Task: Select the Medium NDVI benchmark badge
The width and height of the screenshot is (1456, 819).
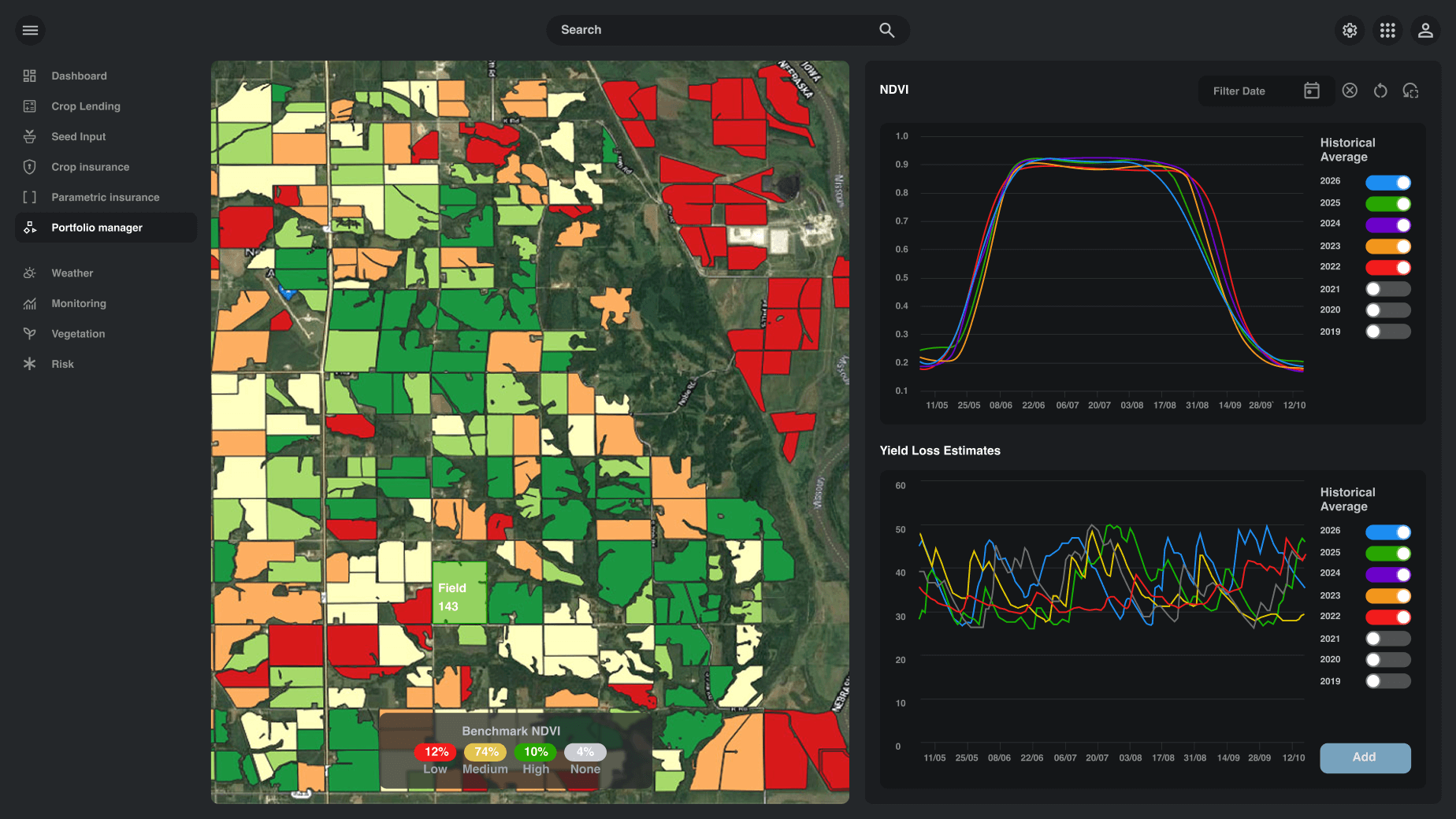Action: click(x=485, y=752)
